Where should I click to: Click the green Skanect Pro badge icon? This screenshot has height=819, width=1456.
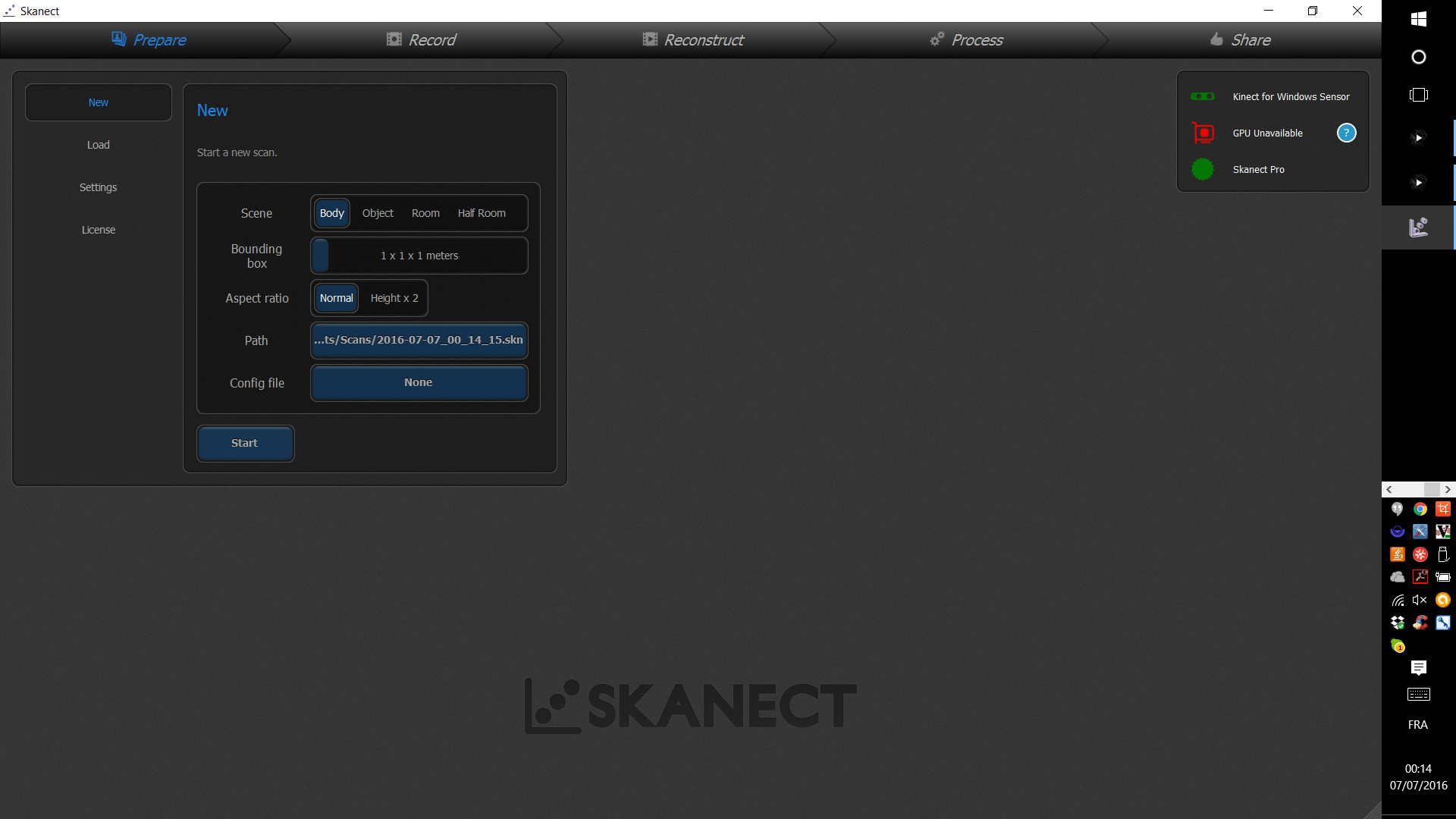[1203, 169]
